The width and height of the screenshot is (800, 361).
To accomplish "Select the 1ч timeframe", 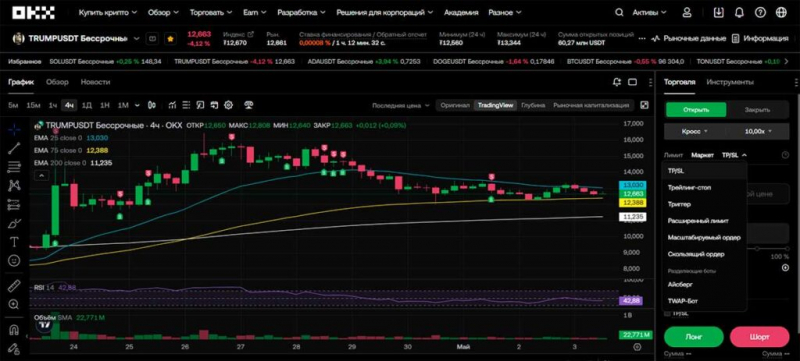I will click(x=53, y=106).
